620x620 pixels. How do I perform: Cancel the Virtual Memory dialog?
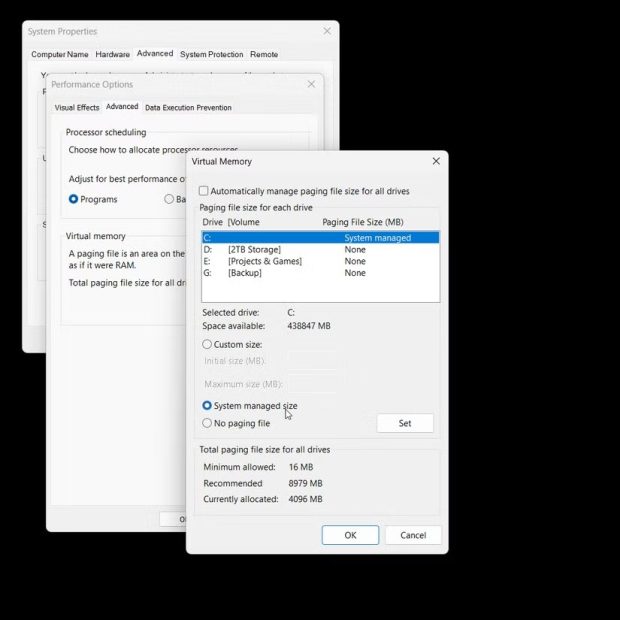coord(413,535)
